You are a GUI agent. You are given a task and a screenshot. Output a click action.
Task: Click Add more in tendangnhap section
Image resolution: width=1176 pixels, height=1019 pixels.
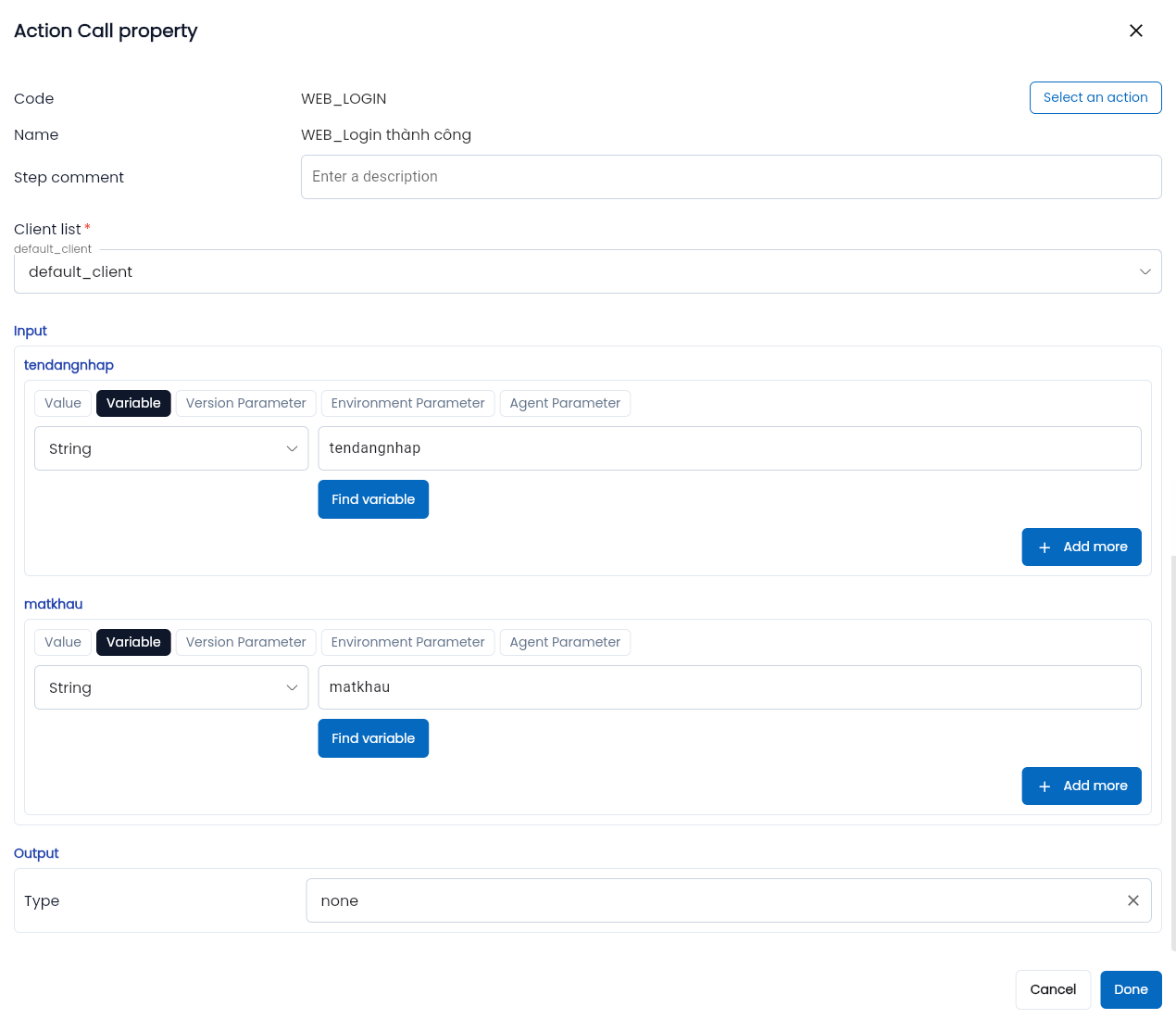click(1082, 547)
